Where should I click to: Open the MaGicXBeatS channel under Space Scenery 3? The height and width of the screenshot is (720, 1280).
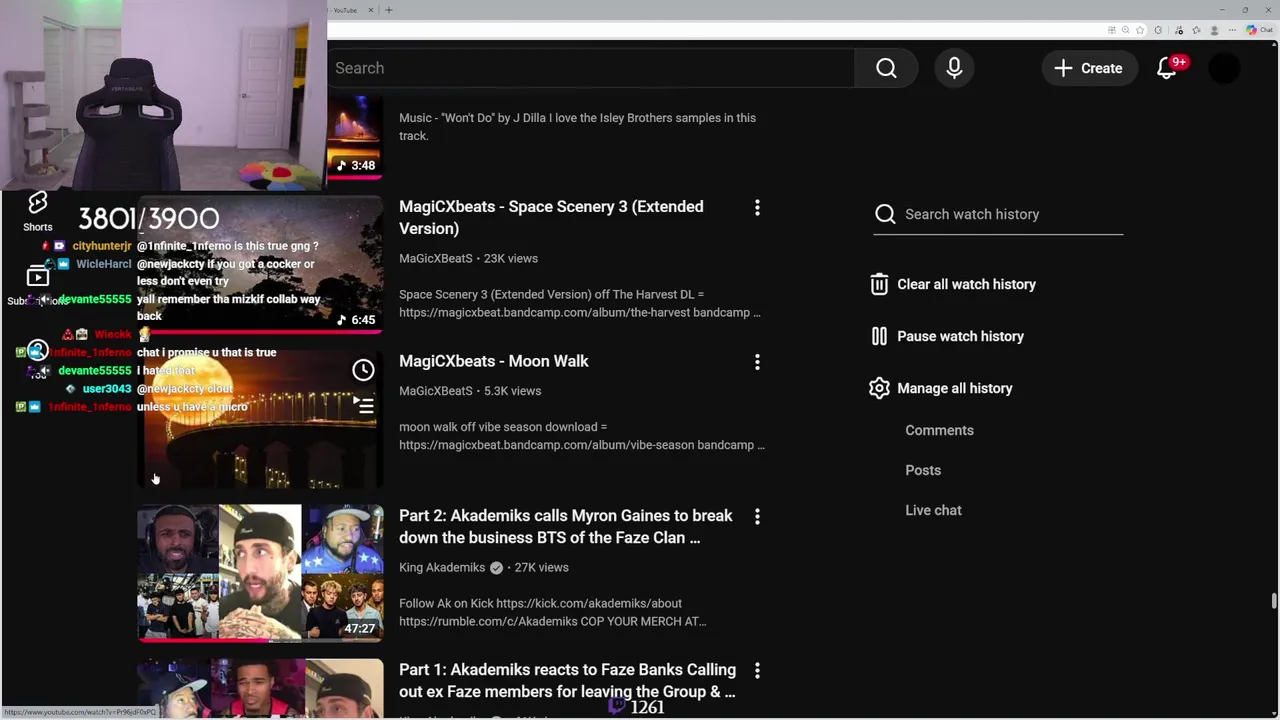click(x=436, y=258)
